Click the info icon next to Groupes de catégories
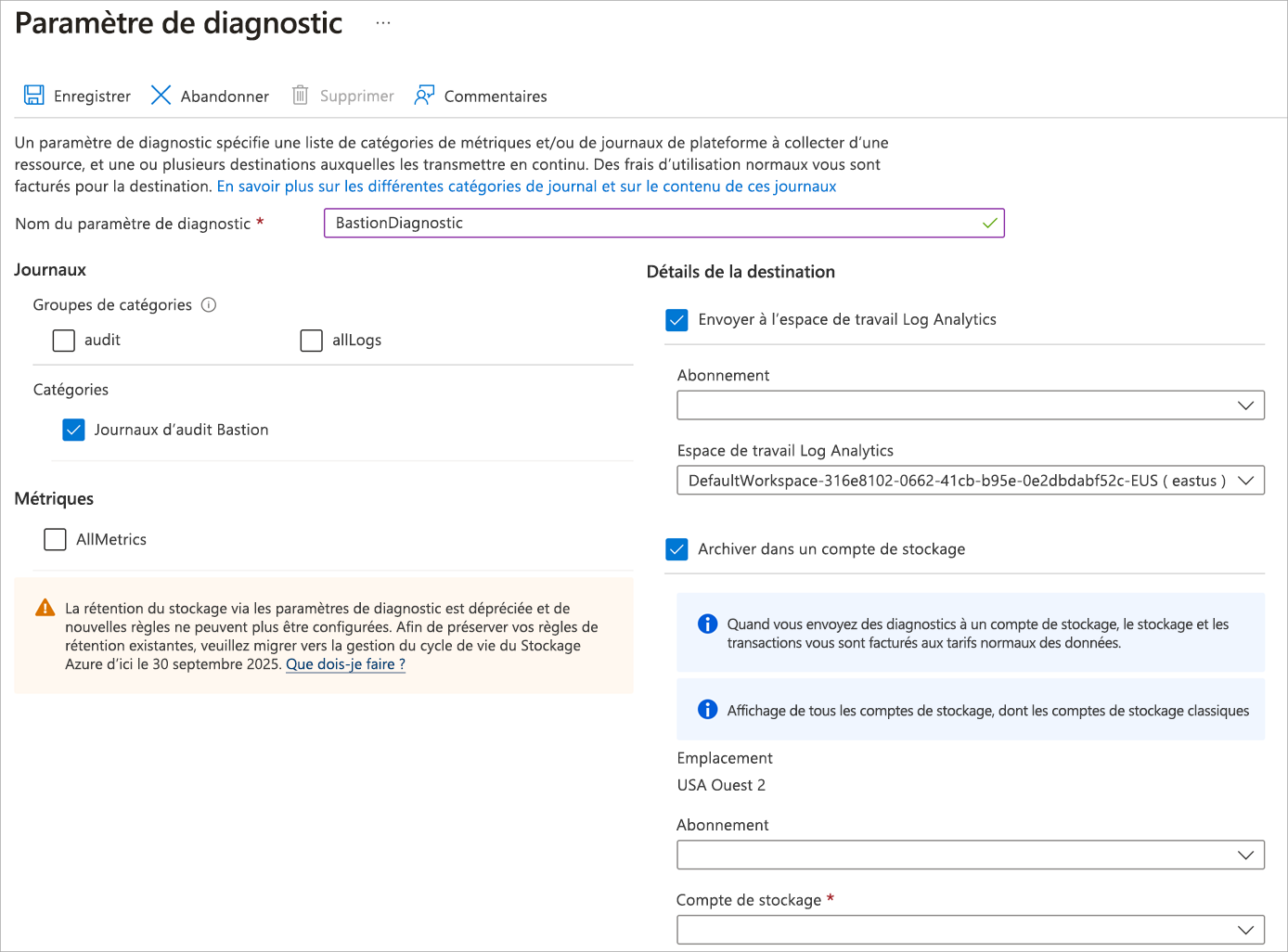The width and height of the screenshot is (1288, 952). pyautogui.click(x=209, y=305)
